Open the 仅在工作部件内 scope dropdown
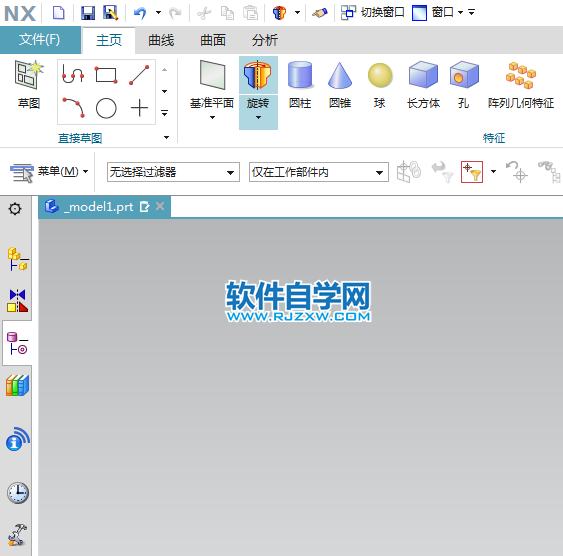Viewport: 563px width, 556px height. tap(318, 172)
